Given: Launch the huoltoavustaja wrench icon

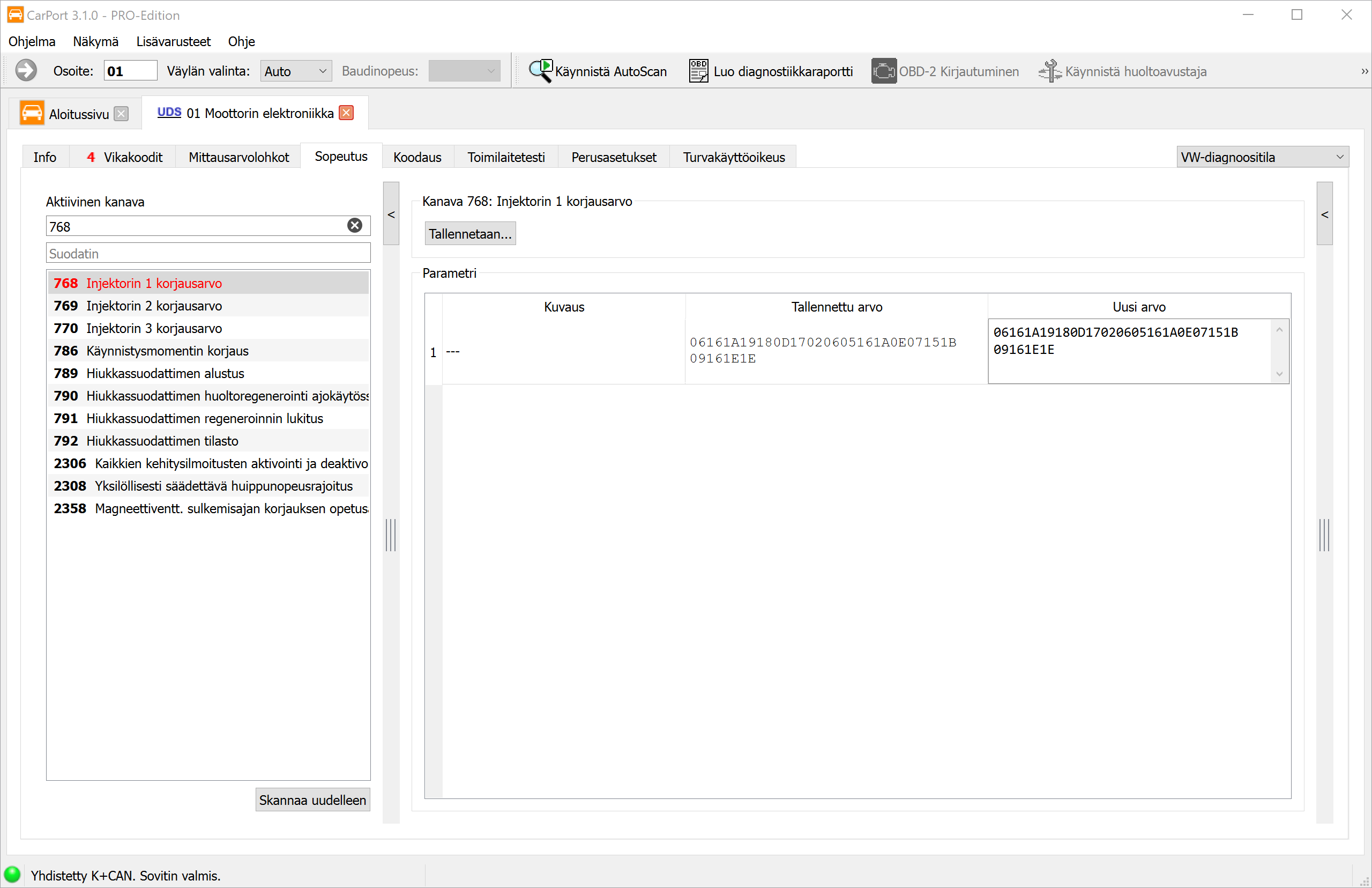Looking at the screenshot, I should coord(1049,71).
